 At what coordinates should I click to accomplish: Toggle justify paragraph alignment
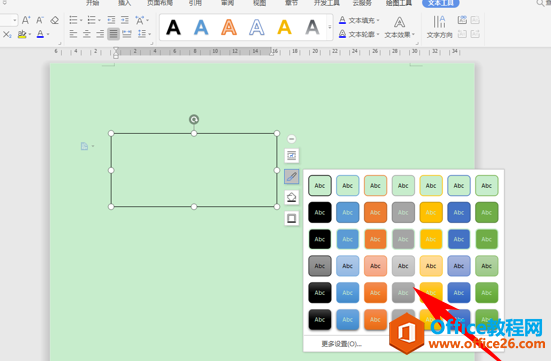pyautogui.click(x=113, y=34)
